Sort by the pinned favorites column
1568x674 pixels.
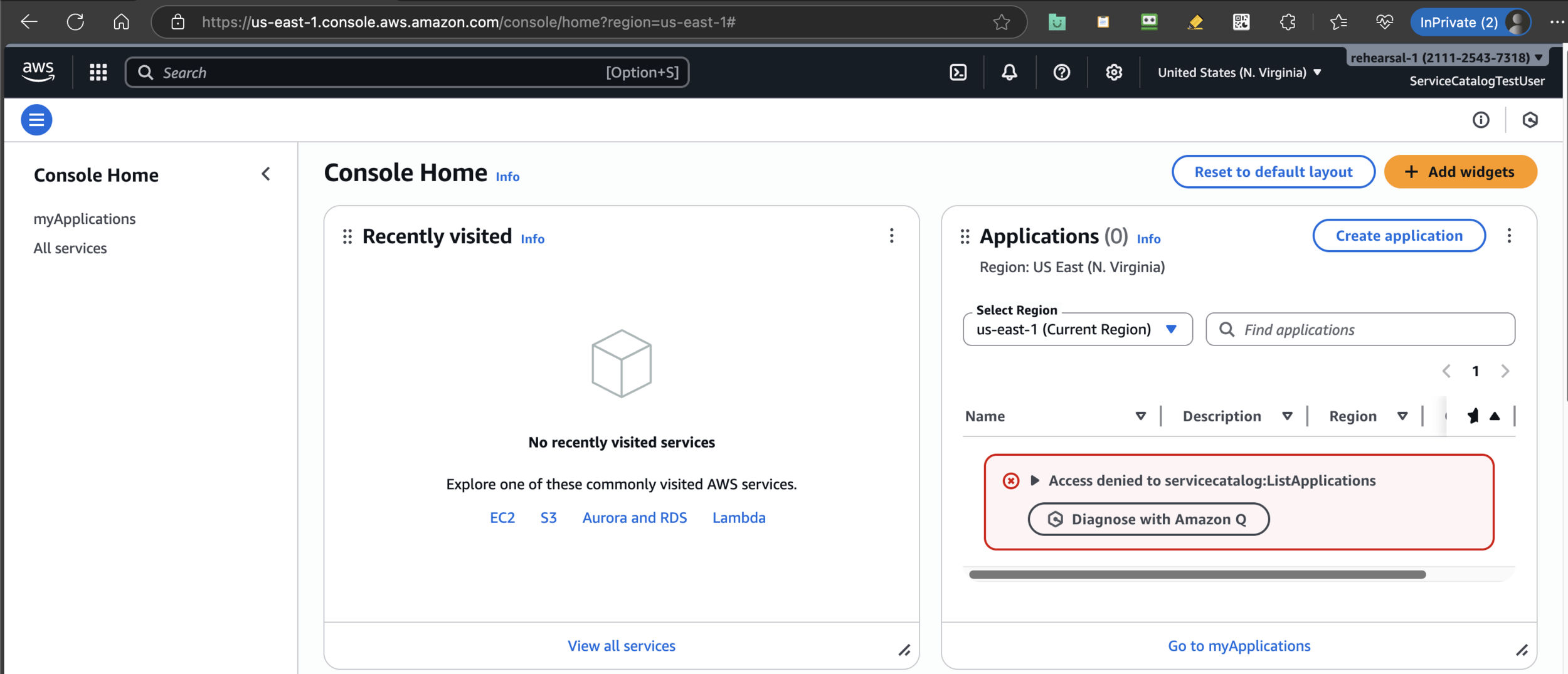click(1495, 416)
